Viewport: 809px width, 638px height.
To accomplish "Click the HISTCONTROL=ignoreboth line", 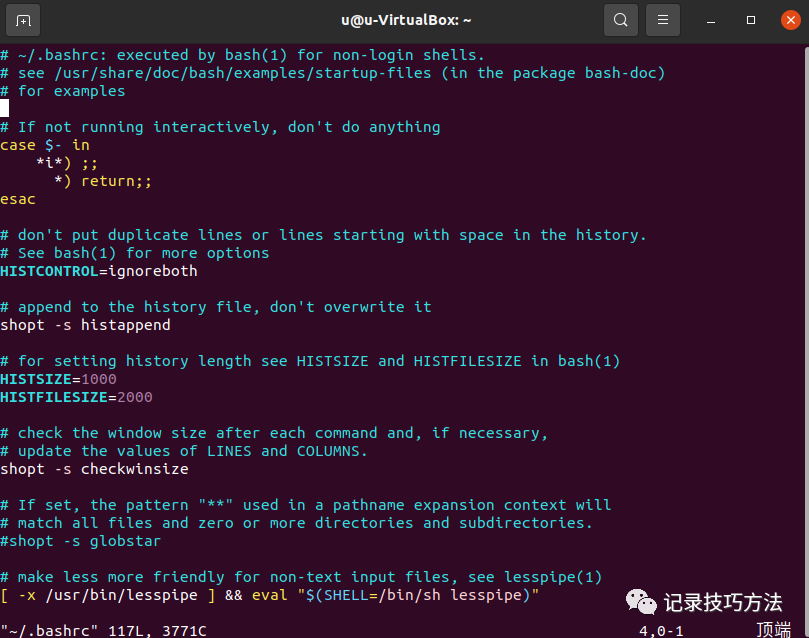I will click(99, 271).
